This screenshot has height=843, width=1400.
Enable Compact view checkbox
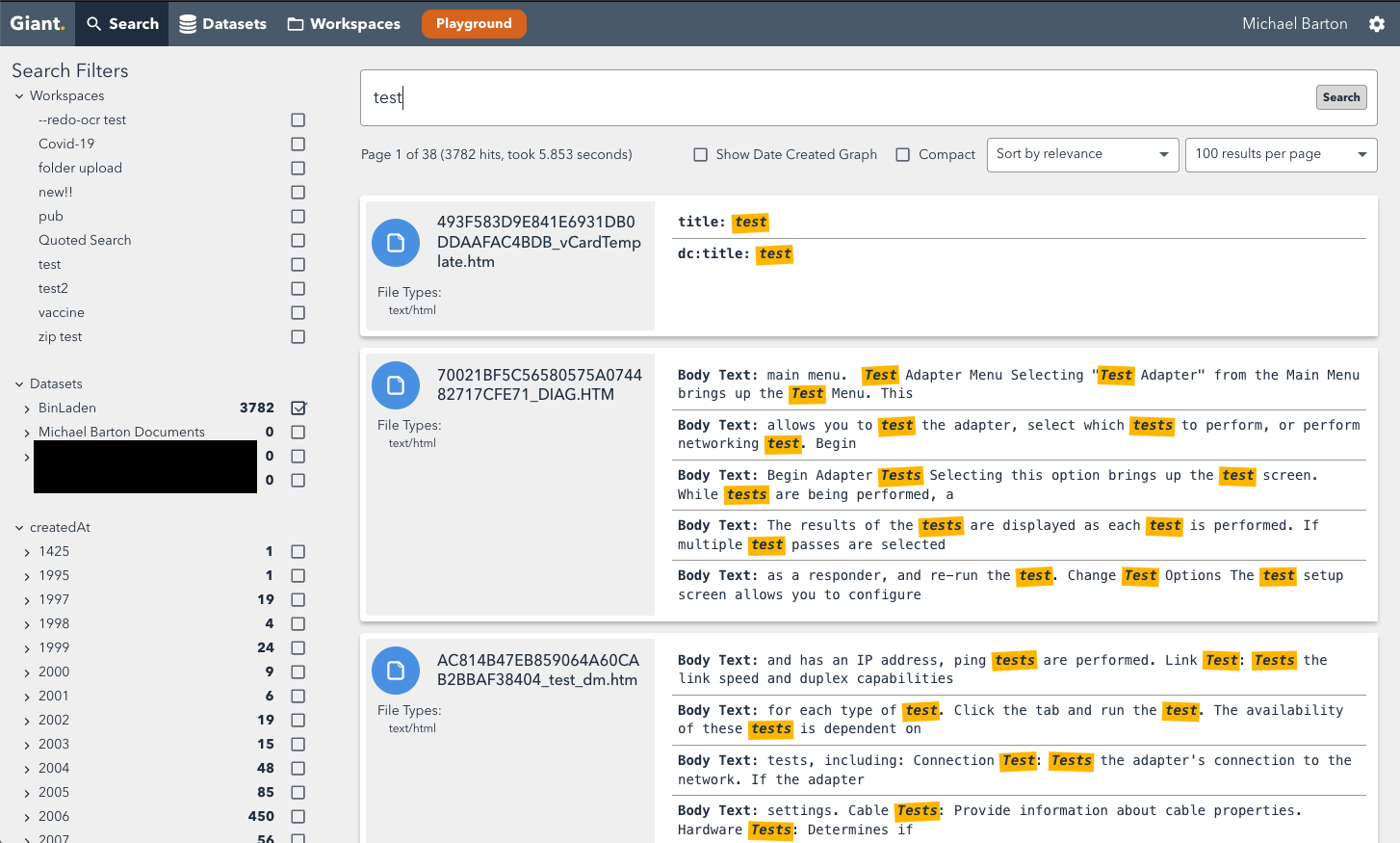(x=902, y=154)
